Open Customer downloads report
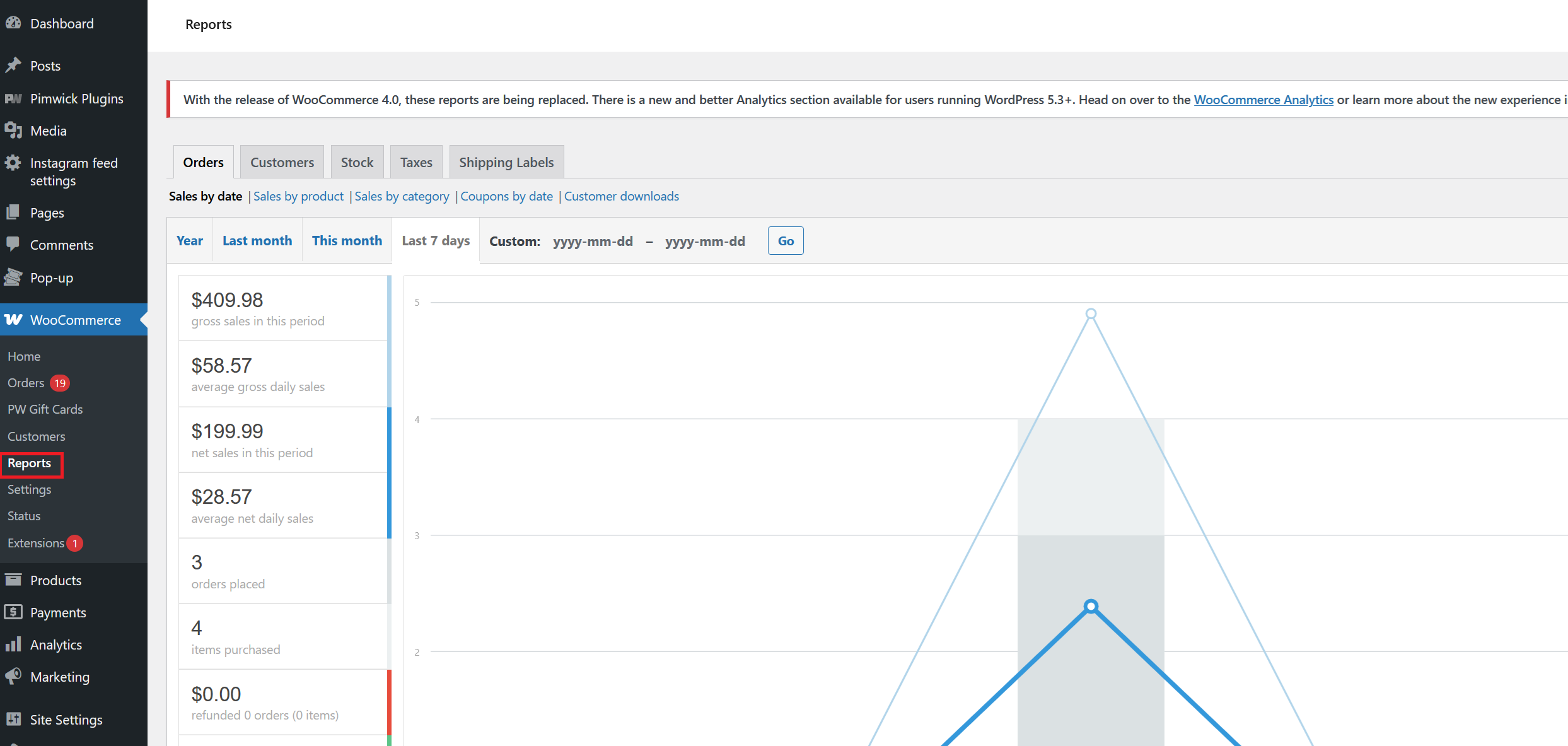Image resolution: width=1568 pixels, height=746 pixels. pos(622,196)
